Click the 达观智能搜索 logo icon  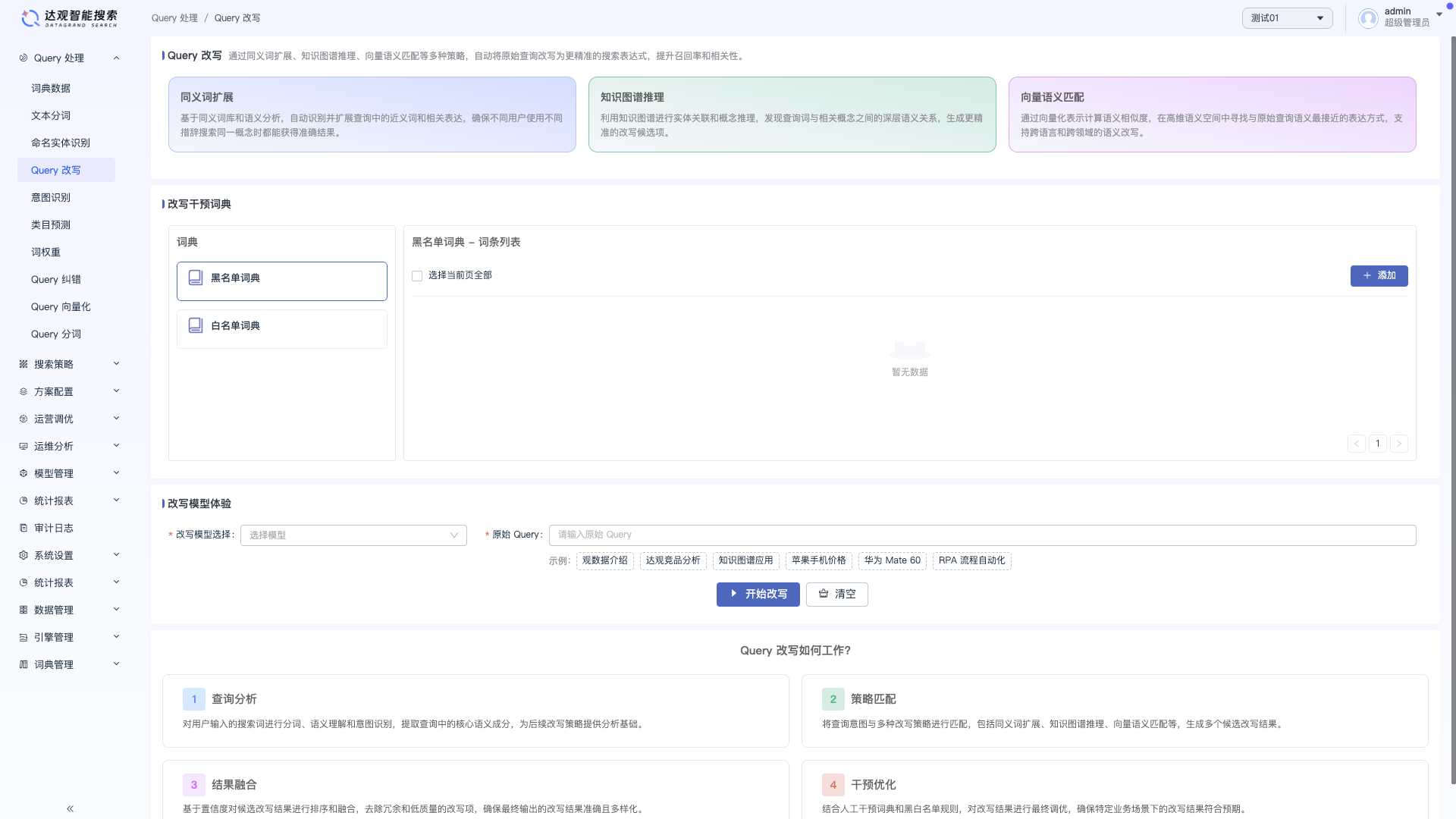[x=30, y=18]
